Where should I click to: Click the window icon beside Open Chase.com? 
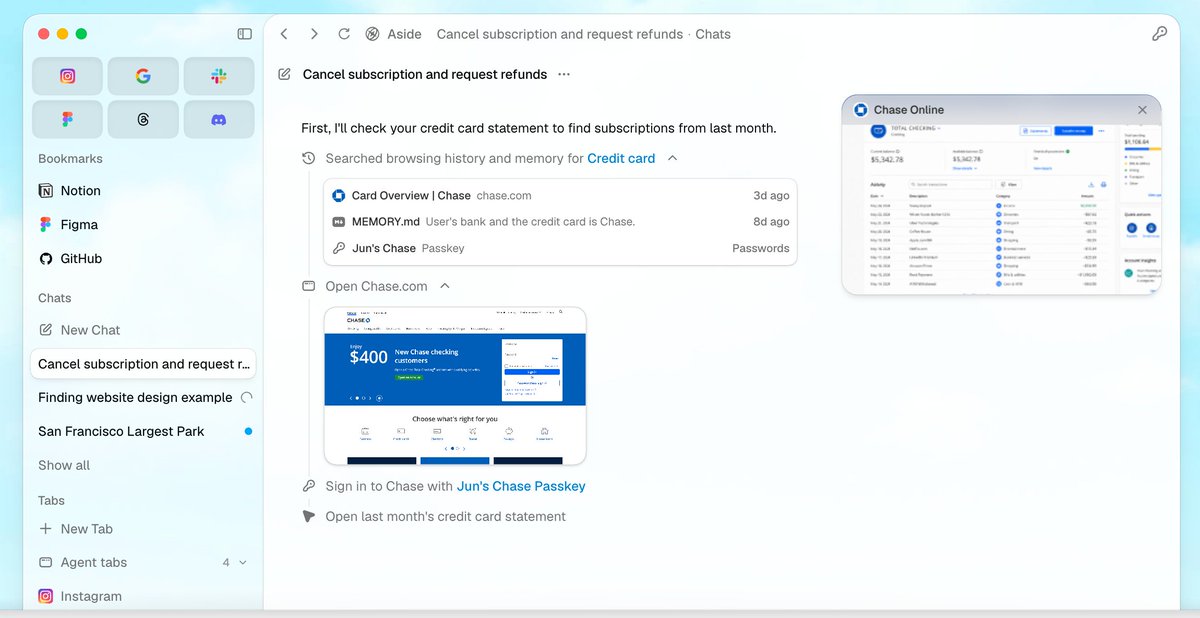[x=309, y=286]
